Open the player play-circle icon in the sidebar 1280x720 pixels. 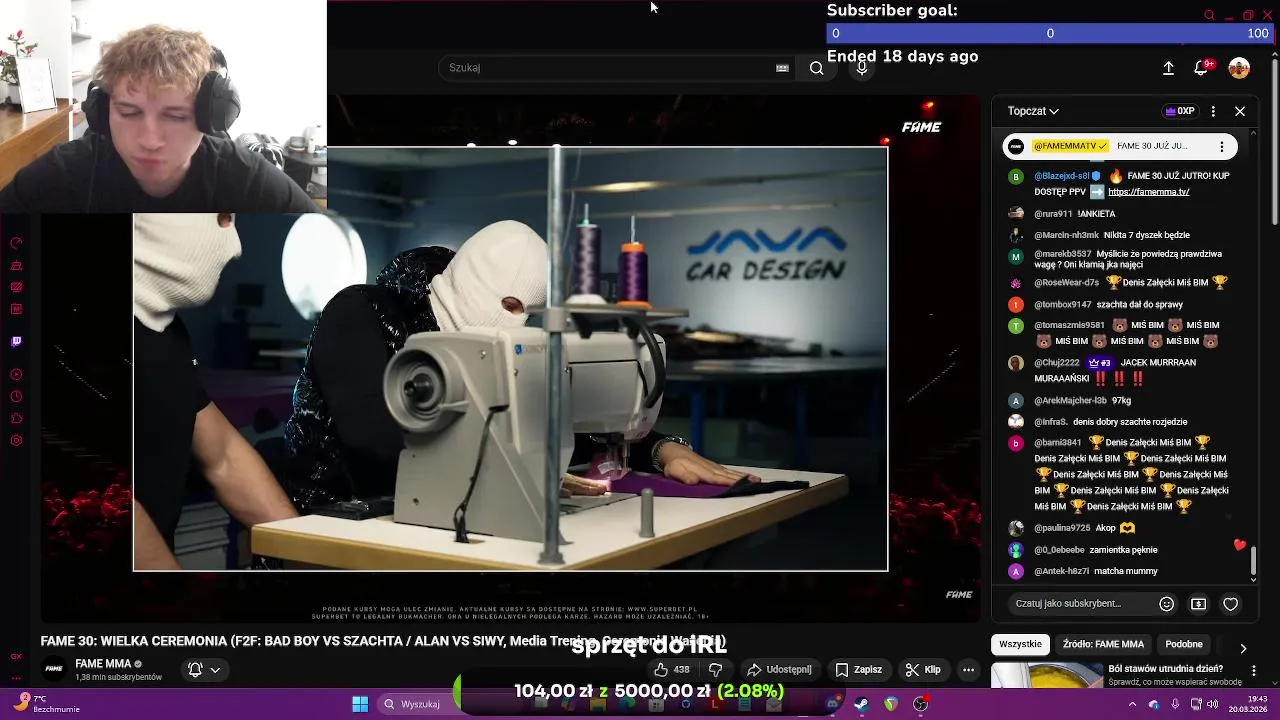pos(16,375)
